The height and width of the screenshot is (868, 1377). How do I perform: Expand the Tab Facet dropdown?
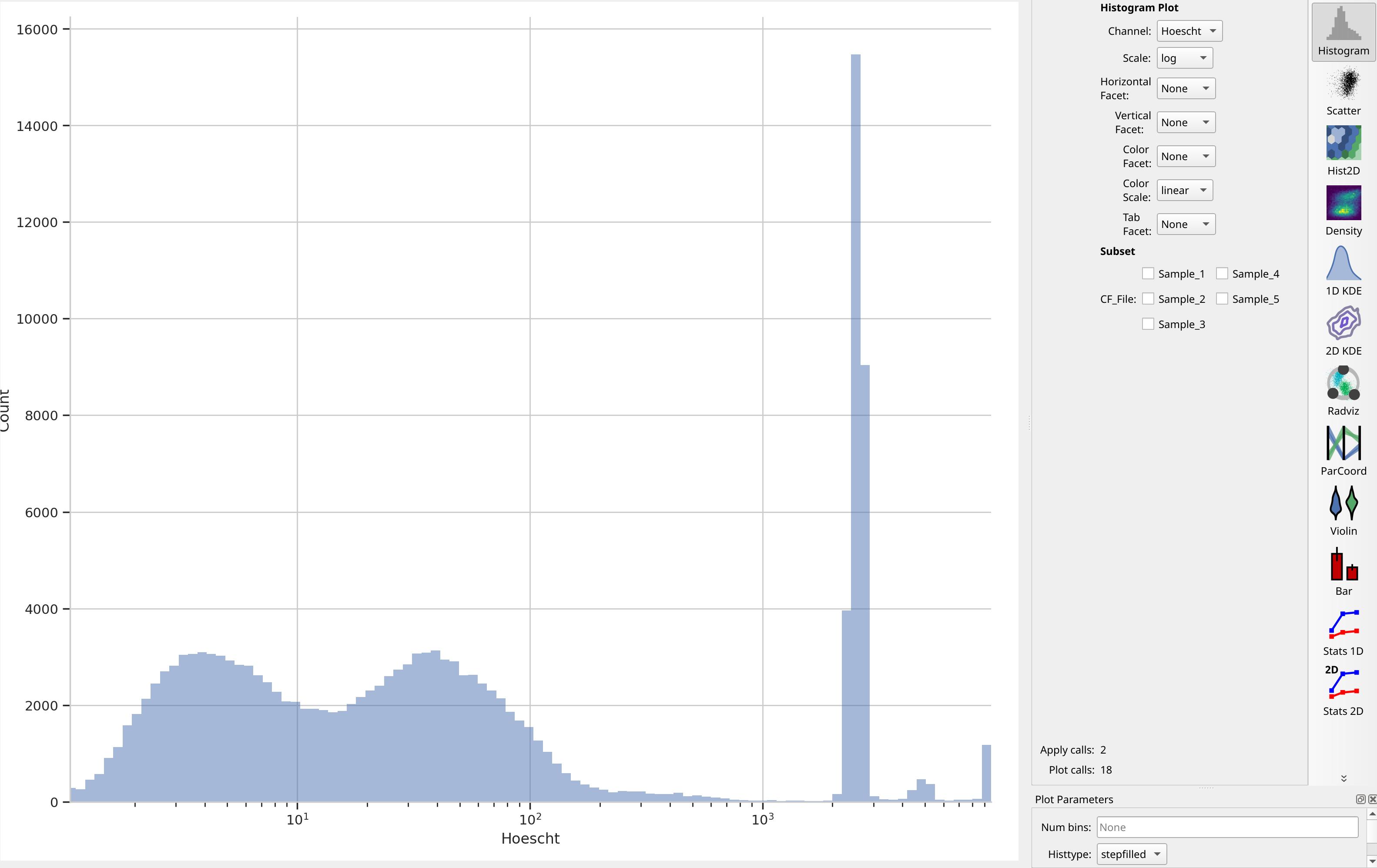click(x=1186, y=224)
